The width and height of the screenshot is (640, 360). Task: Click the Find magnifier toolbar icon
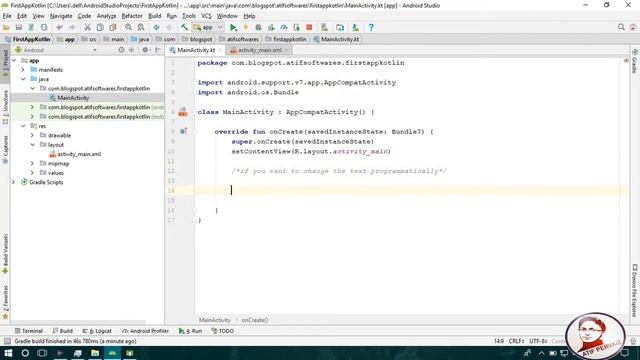(129, 27)
